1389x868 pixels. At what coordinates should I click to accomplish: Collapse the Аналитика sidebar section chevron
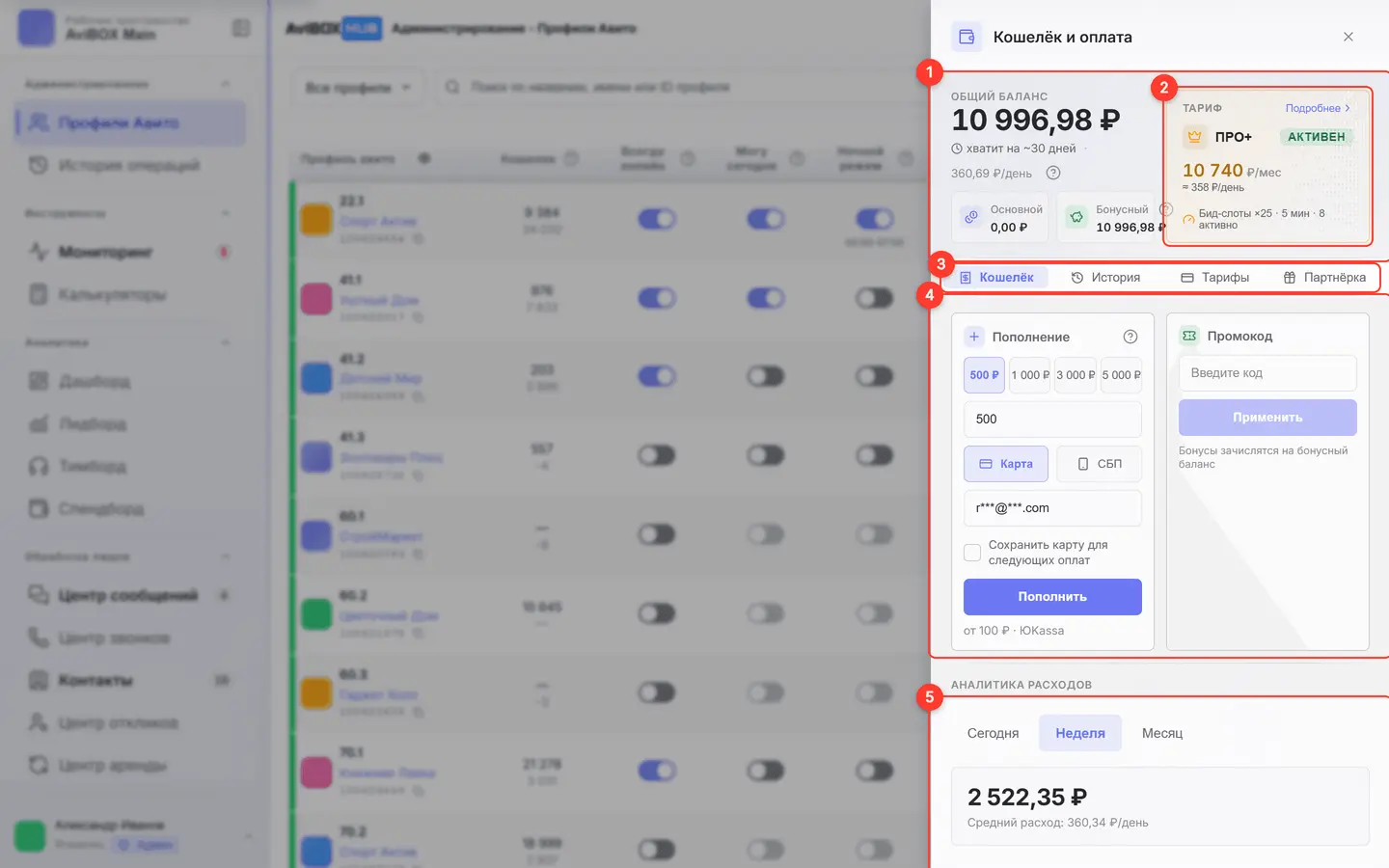(226, 342)
